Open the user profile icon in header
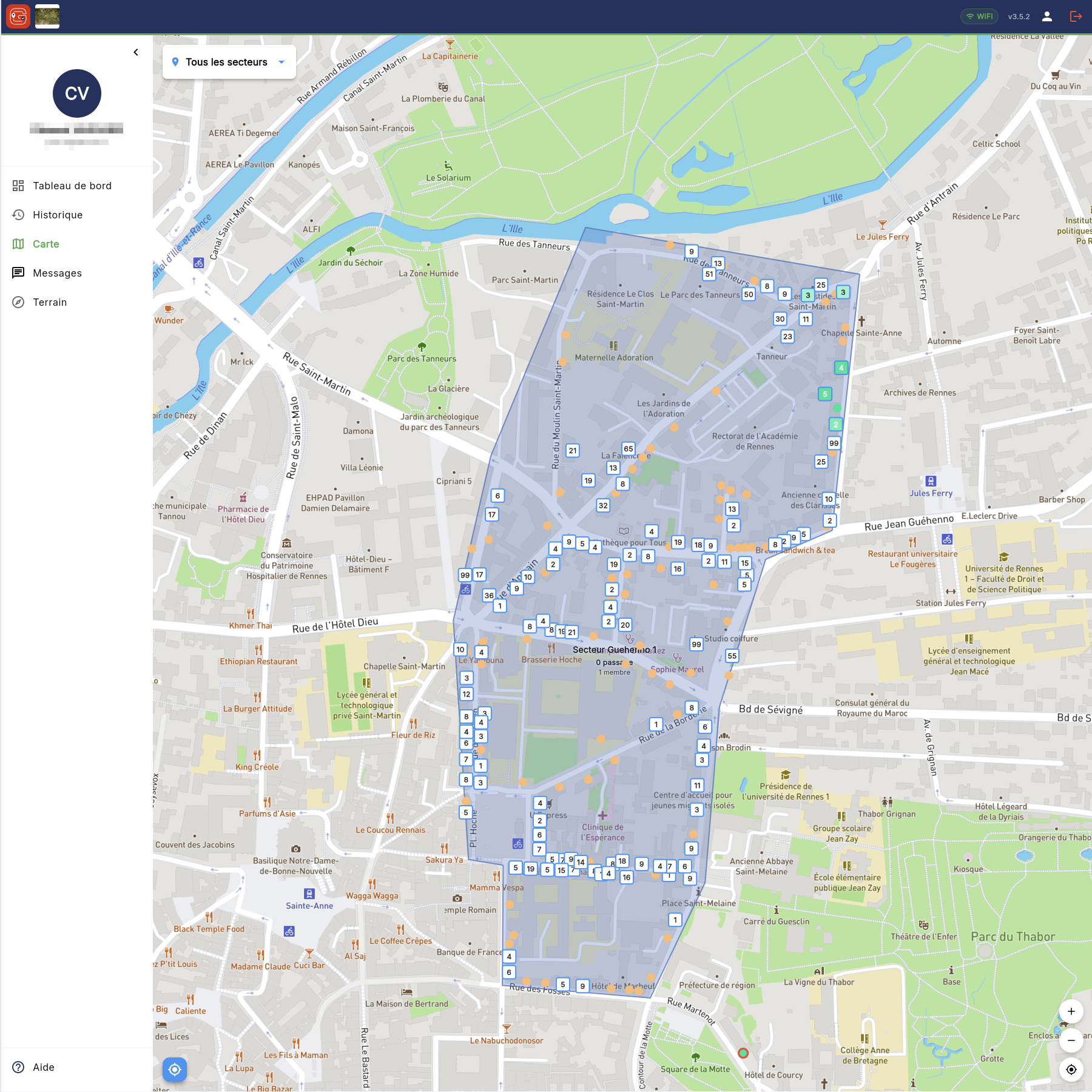This screenshot has height=1092, width=1092. coord(1046,16)
